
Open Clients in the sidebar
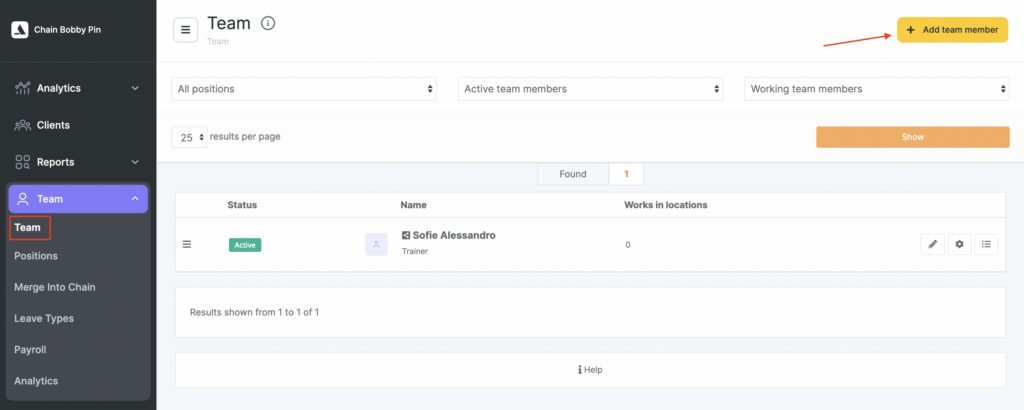(x=53, y=125)
